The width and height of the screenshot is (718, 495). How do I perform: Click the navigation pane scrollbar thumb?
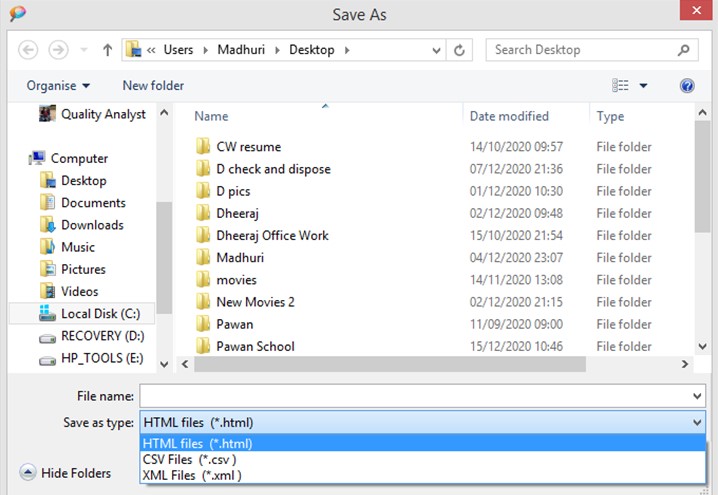tap(164, 257)
